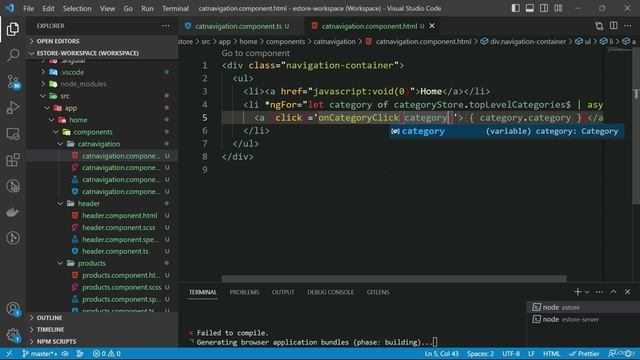
Task: Open terminal panel more actions ellipsis
Action: [x=599, y=292]
